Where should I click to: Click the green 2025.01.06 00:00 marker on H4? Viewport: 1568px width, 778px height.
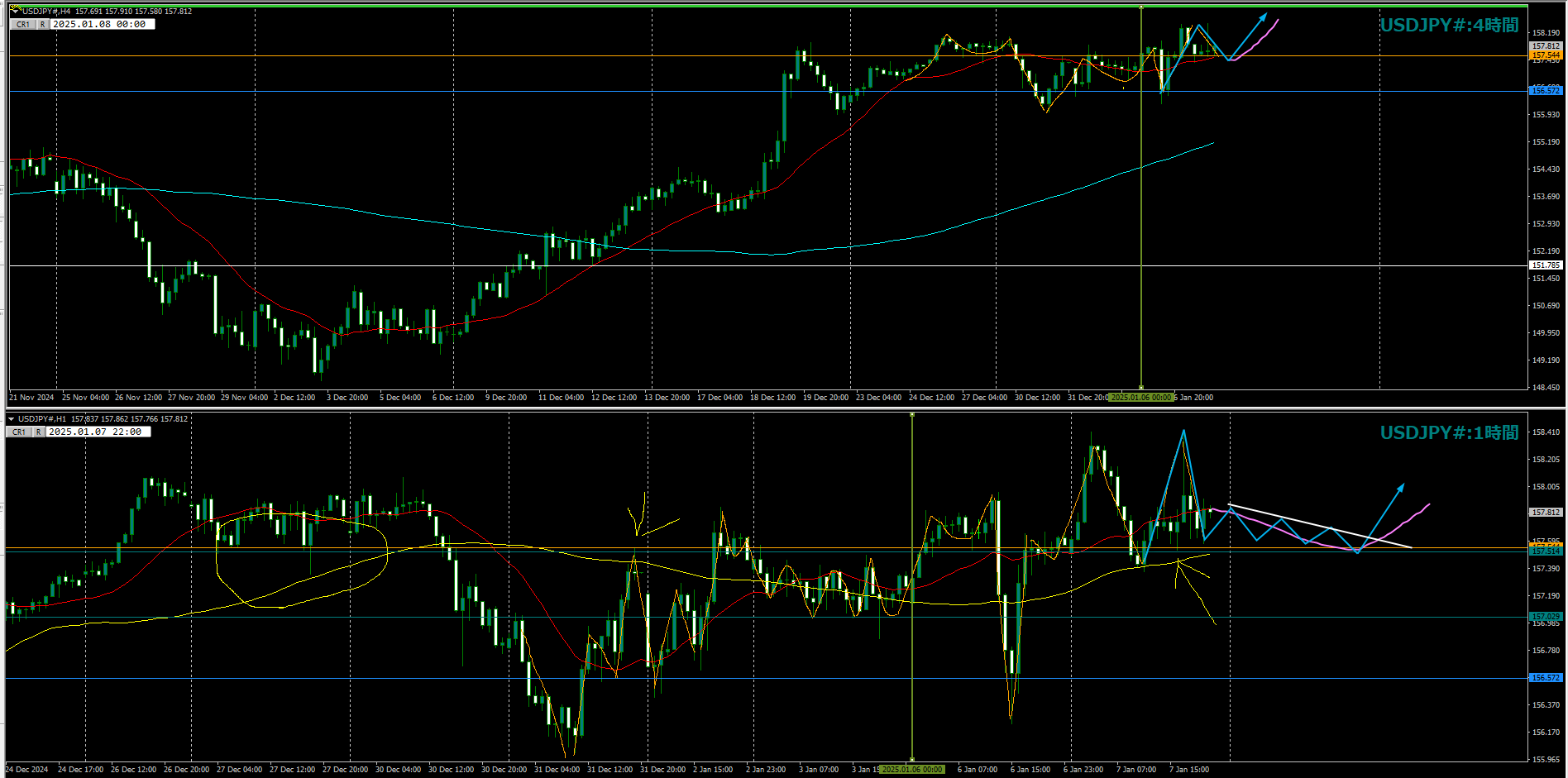[1141, 398]
